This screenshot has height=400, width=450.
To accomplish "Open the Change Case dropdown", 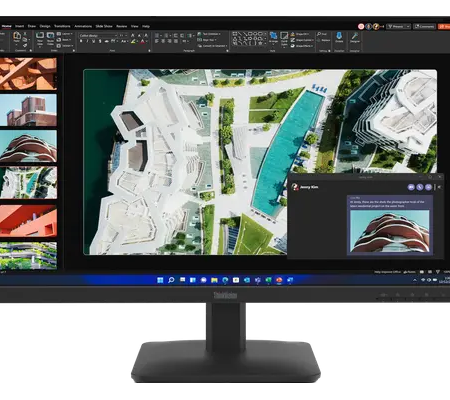I will pos(124,41).
